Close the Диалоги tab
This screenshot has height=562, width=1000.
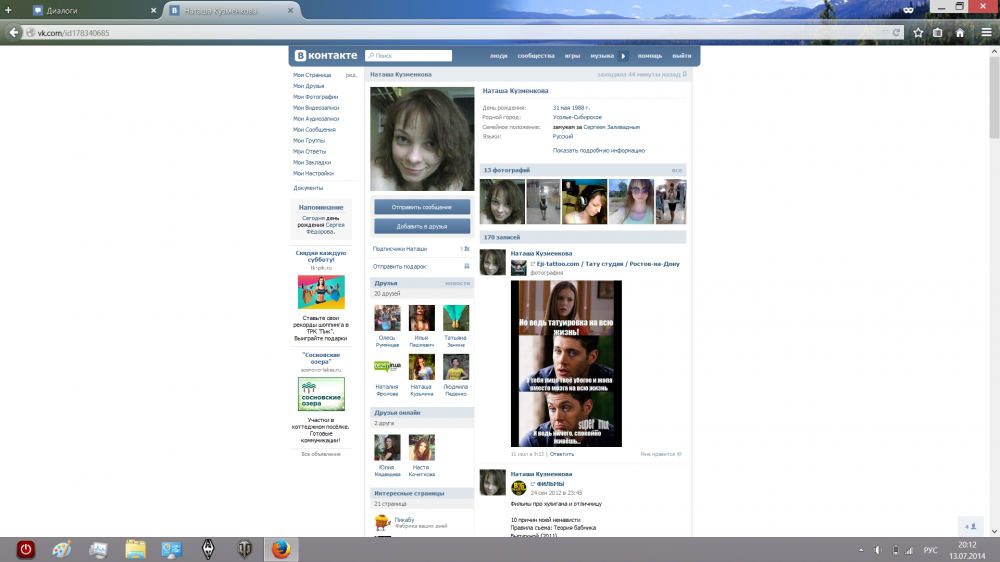click(x=153, y=10)
